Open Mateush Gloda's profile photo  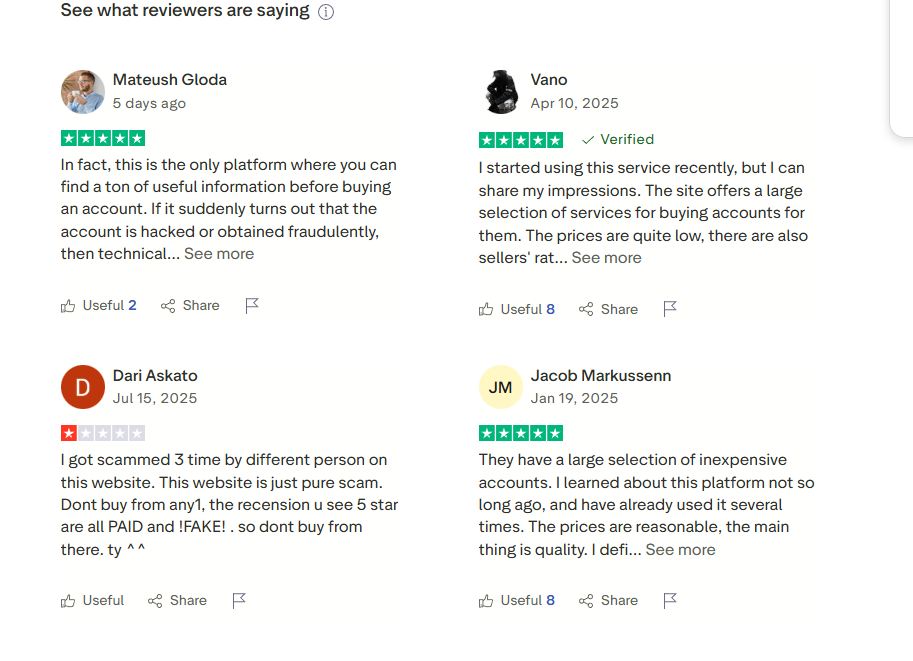[x=83, y=92]
